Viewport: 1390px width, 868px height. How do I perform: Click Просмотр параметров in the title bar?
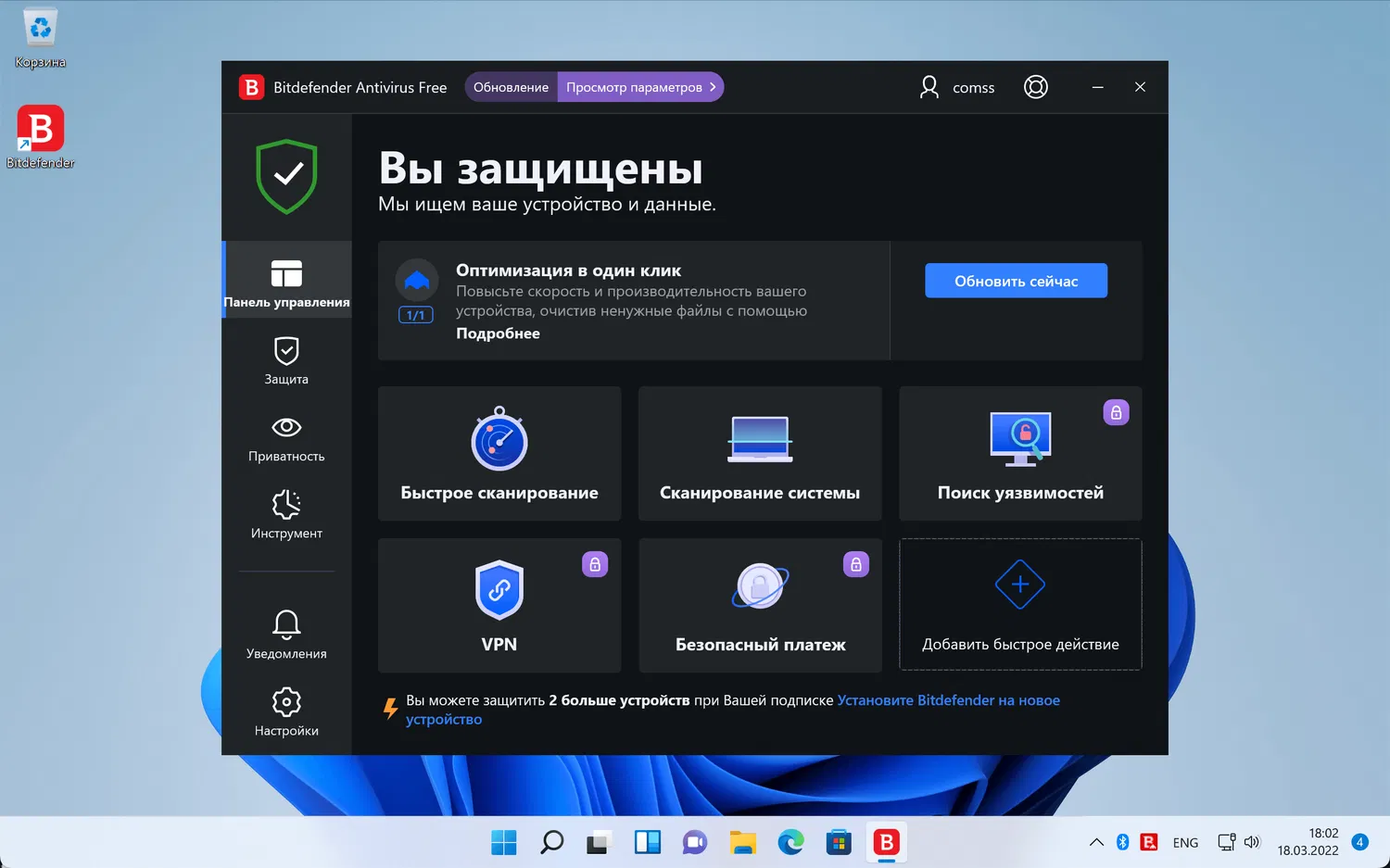pos(640,87)
